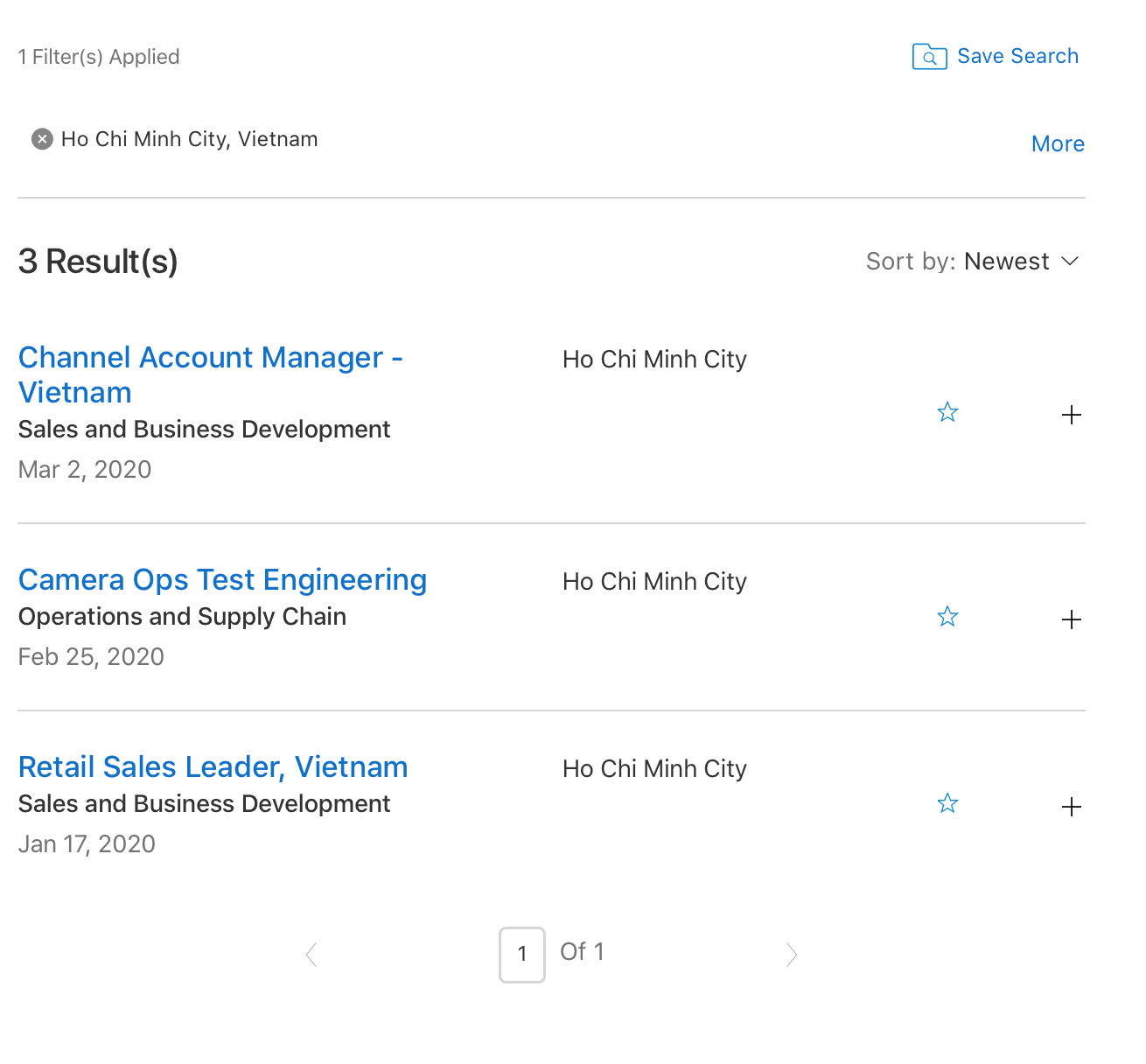This screenshot has height=1064, width=1146.
Task: Mark Retail Sales Leader as favorite
Action: pyautogui.click(x=947, y=803)
